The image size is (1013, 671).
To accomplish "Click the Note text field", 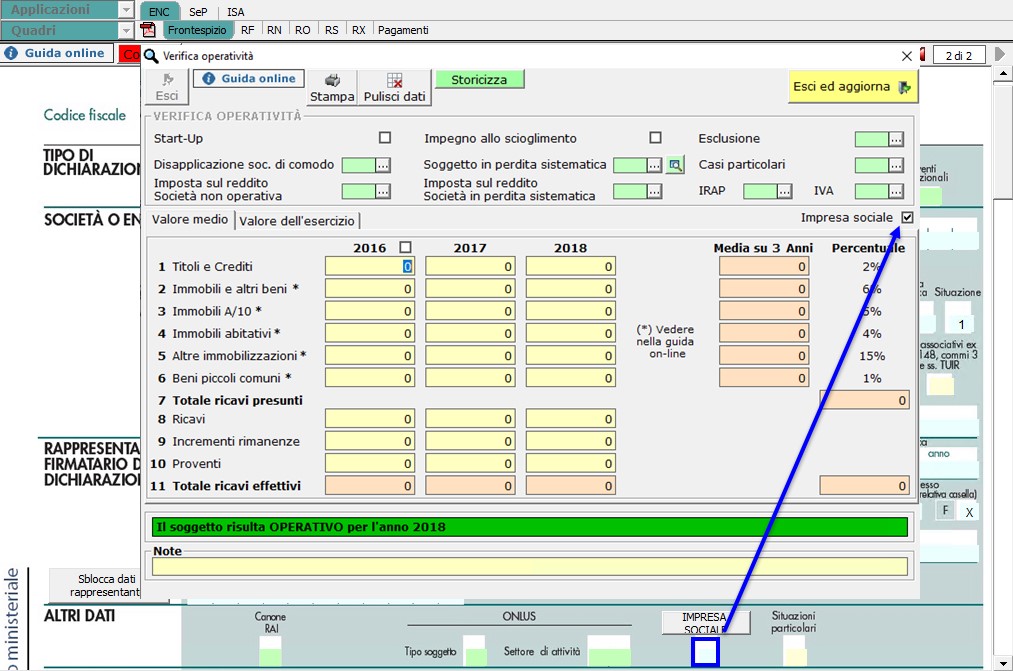I will pos(530,567).
